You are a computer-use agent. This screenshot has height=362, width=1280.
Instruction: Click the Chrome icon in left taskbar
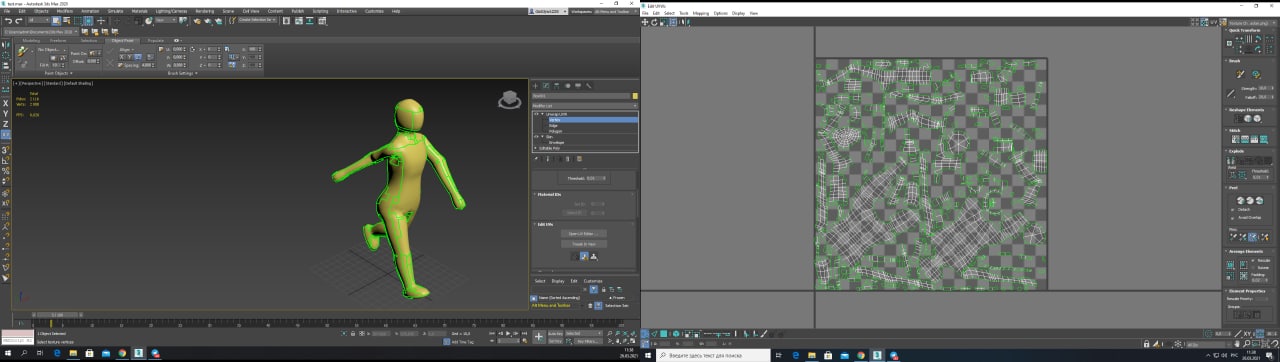coord(122,353)
